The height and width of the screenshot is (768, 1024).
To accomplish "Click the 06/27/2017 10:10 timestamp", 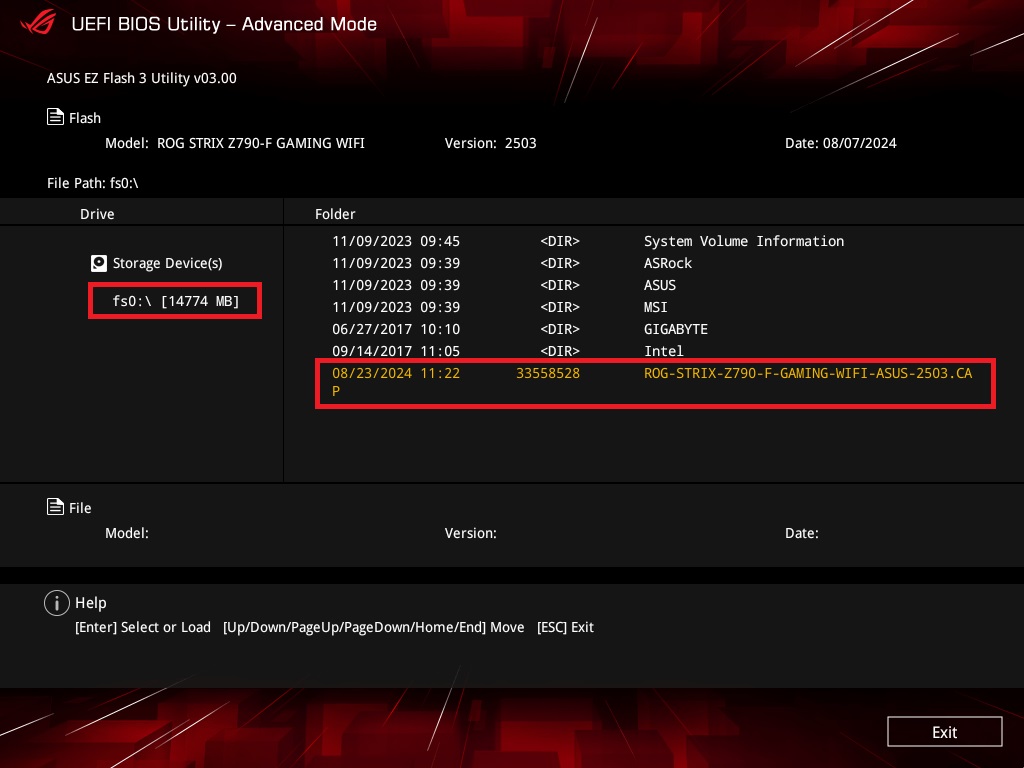I will (396, 329).
